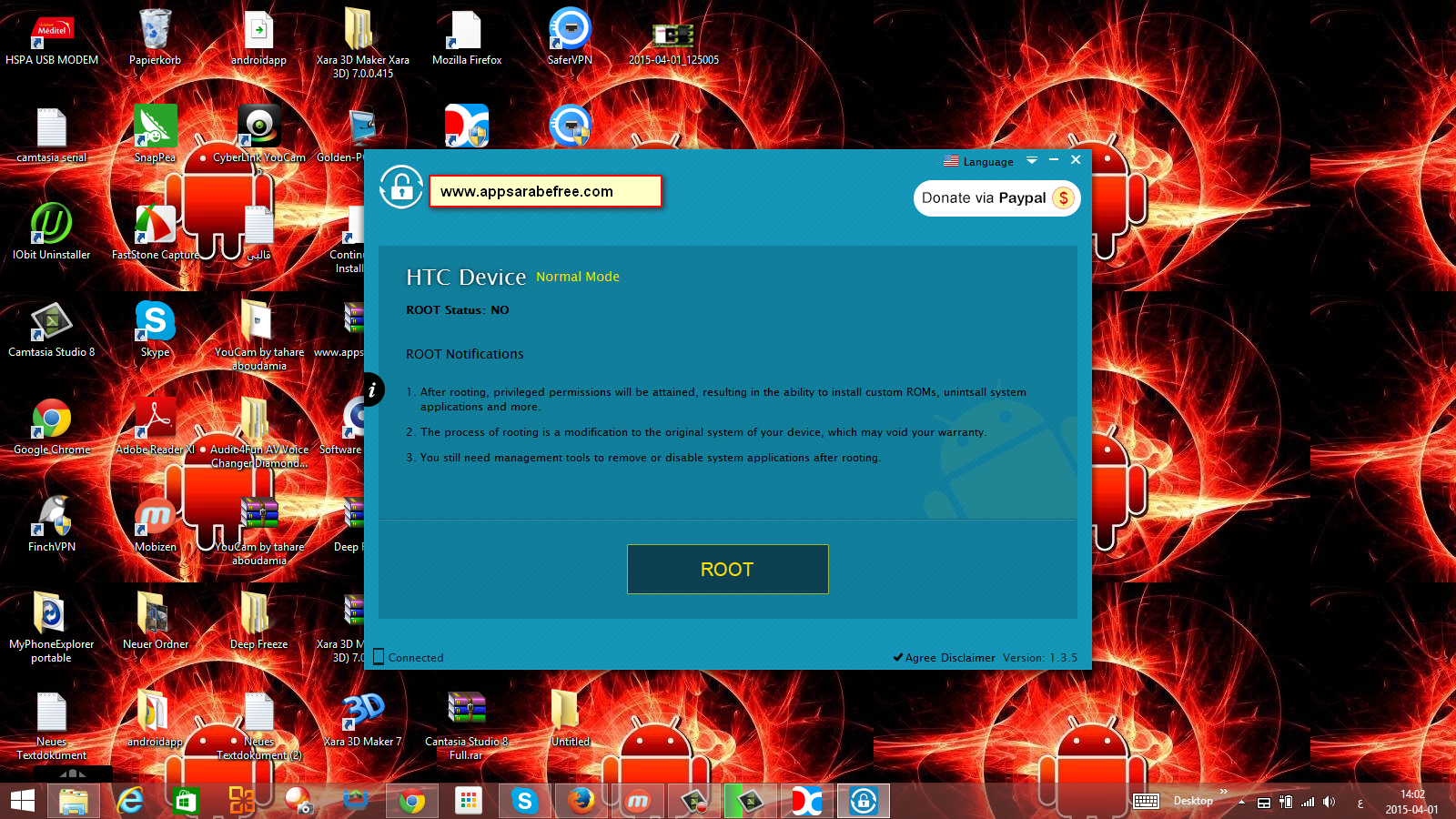Open Xara 3D Maker 7 shortcut
Screen dimensions: 1456x819
point(362,719)
